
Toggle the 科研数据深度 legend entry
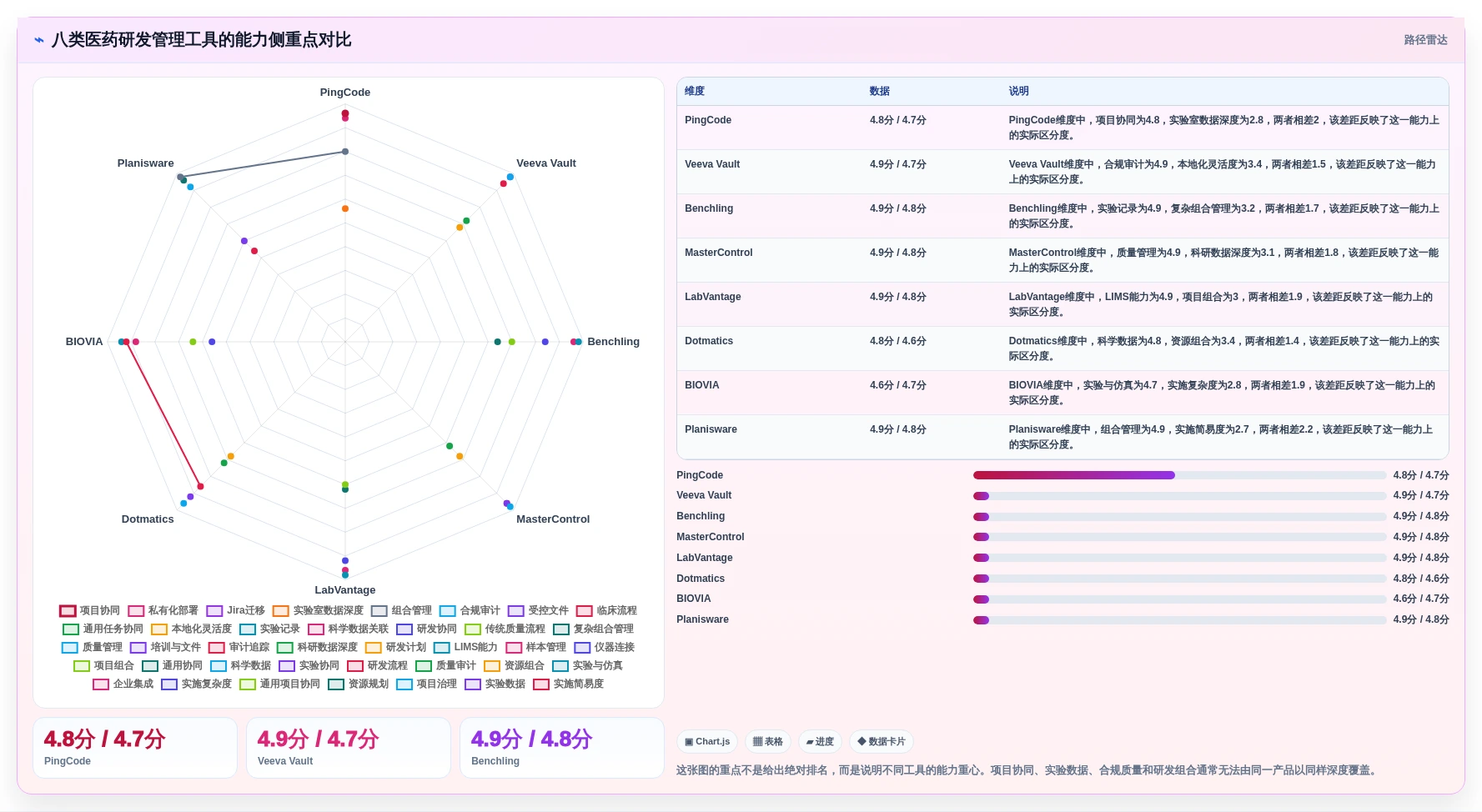click(x=318, y=648)
